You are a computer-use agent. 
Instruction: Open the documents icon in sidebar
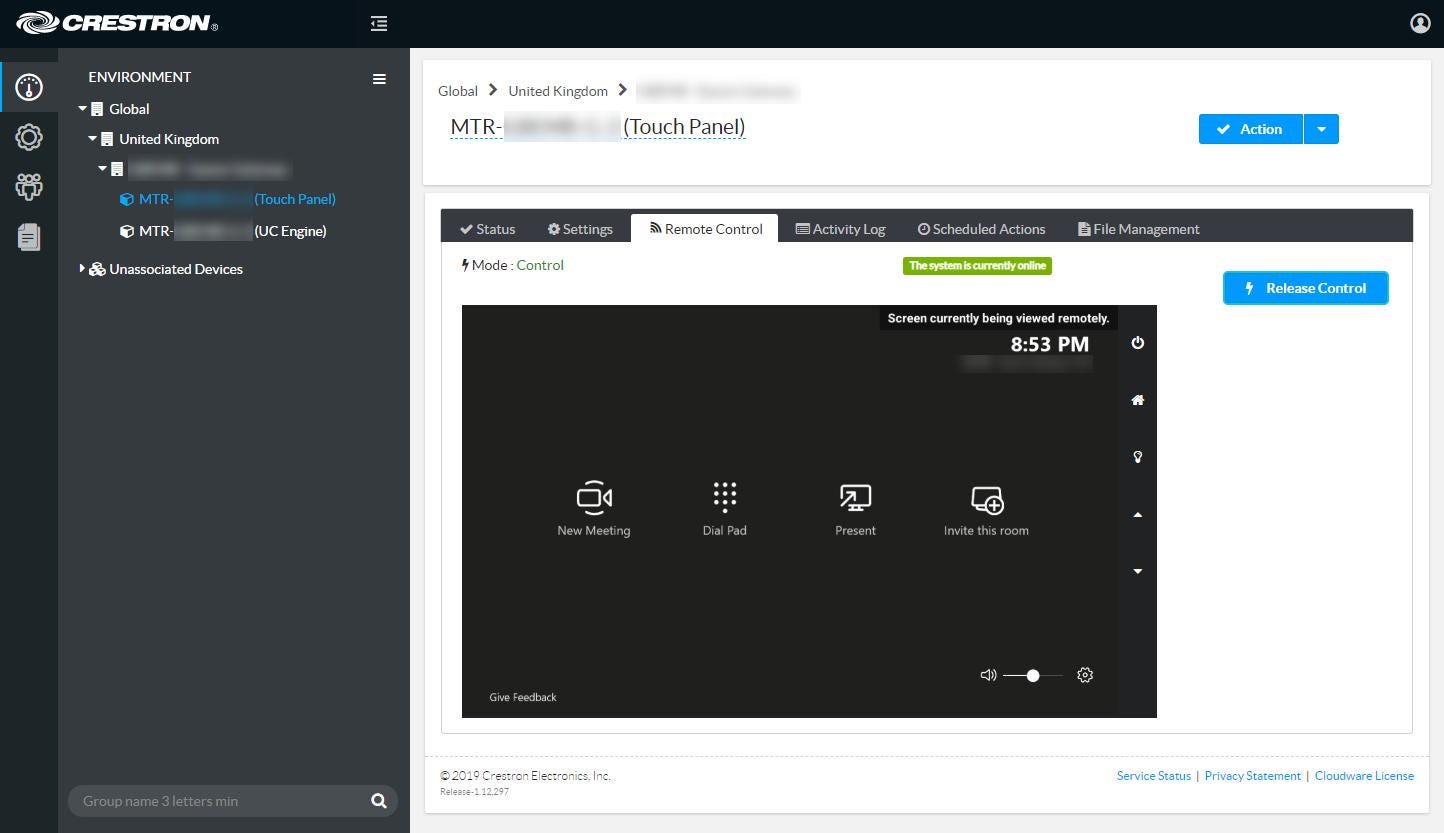(29, 236)
